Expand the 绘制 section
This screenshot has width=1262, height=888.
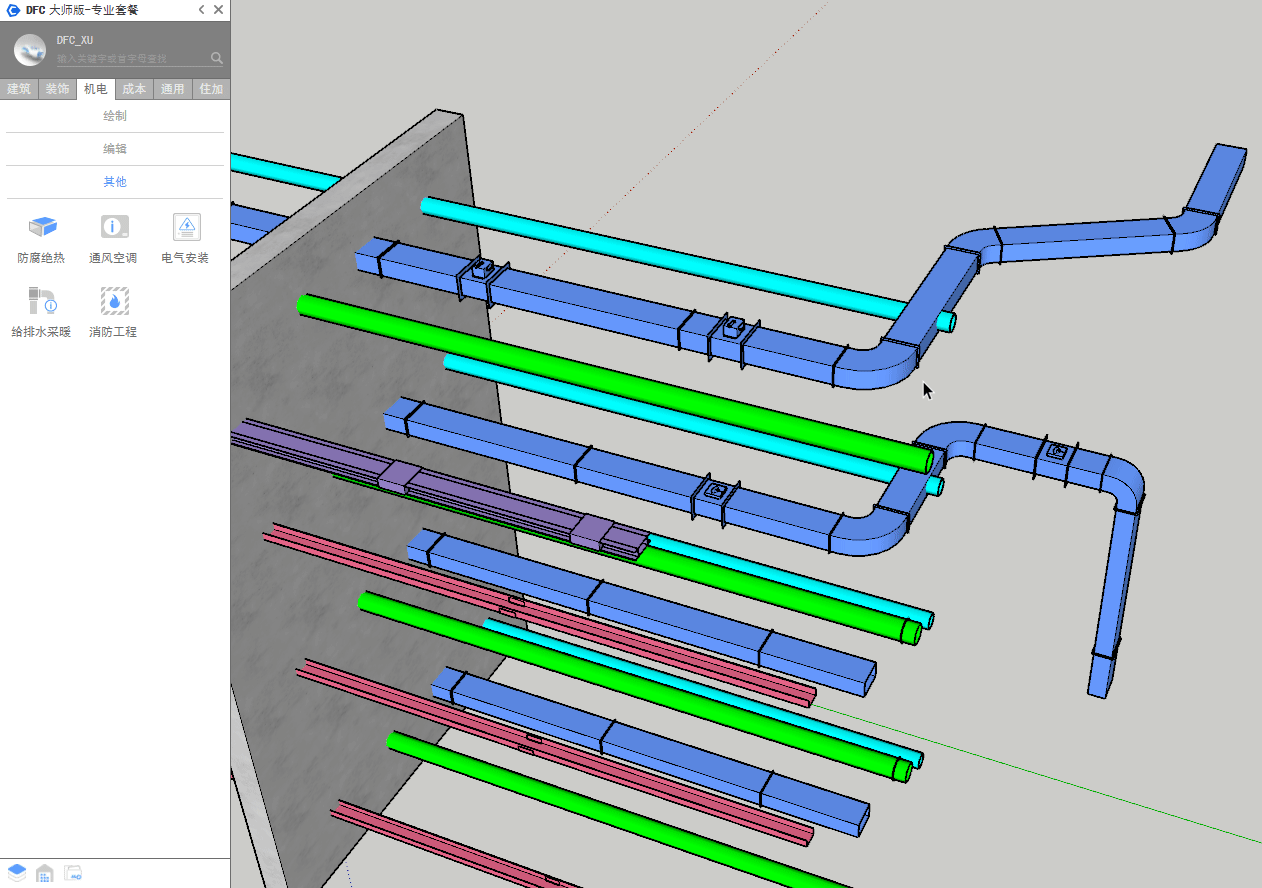coord(115,116)
